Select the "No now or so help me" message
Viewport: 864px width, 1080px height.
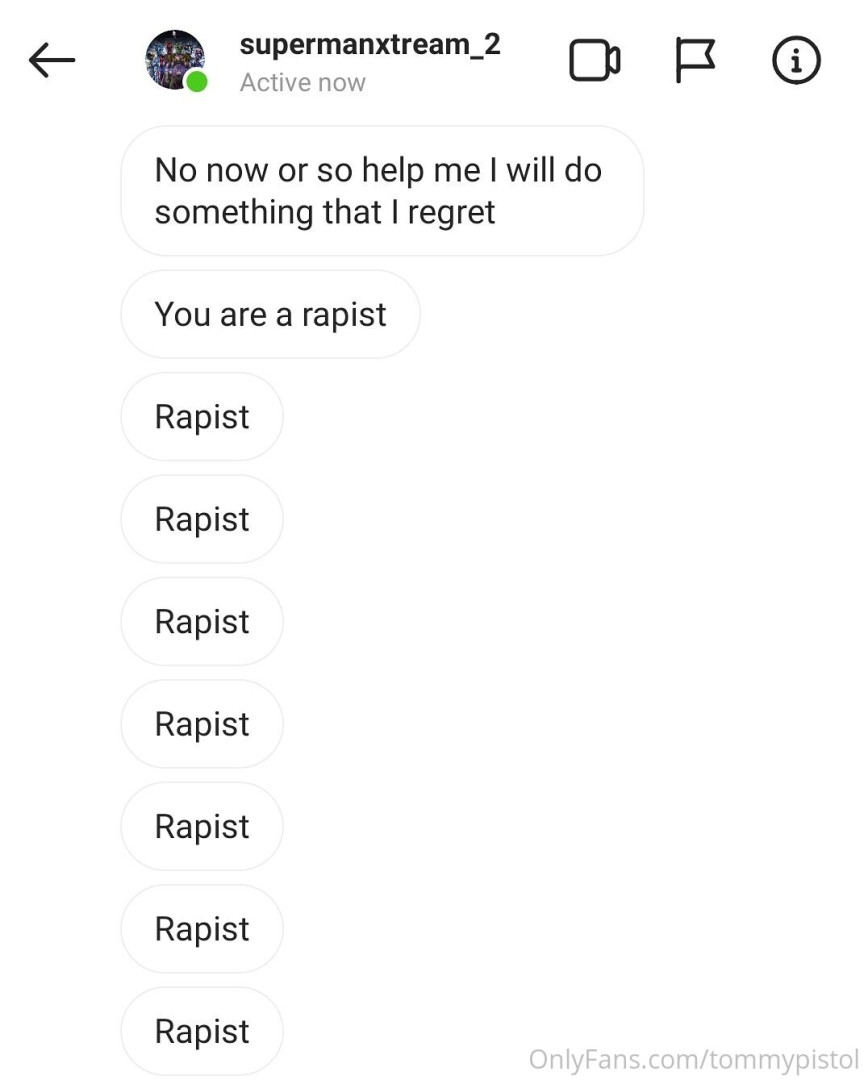(380, 190)
